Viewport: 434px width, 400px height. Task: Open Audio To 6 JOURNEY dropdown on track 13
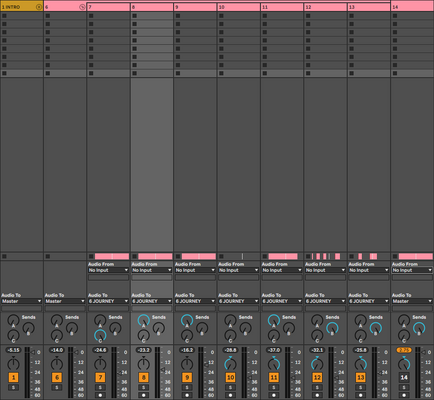point(369,301)
